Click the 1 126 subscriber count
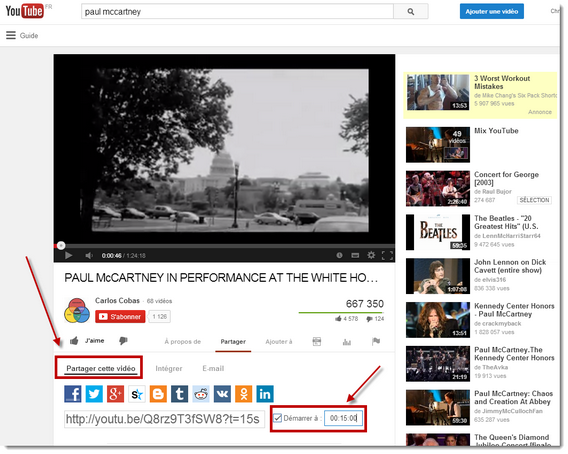The width and height of the screenshot is (568, 454). click(x=160, y=317)
